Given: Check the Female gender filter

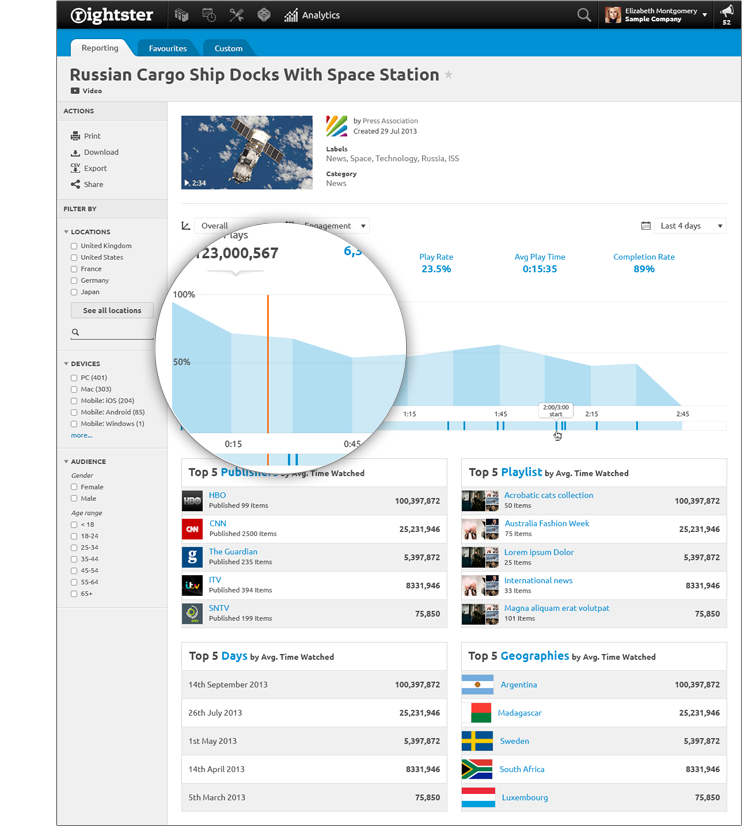Looking at the screenshot, I should pyautogui.click(x=74, y=487).
